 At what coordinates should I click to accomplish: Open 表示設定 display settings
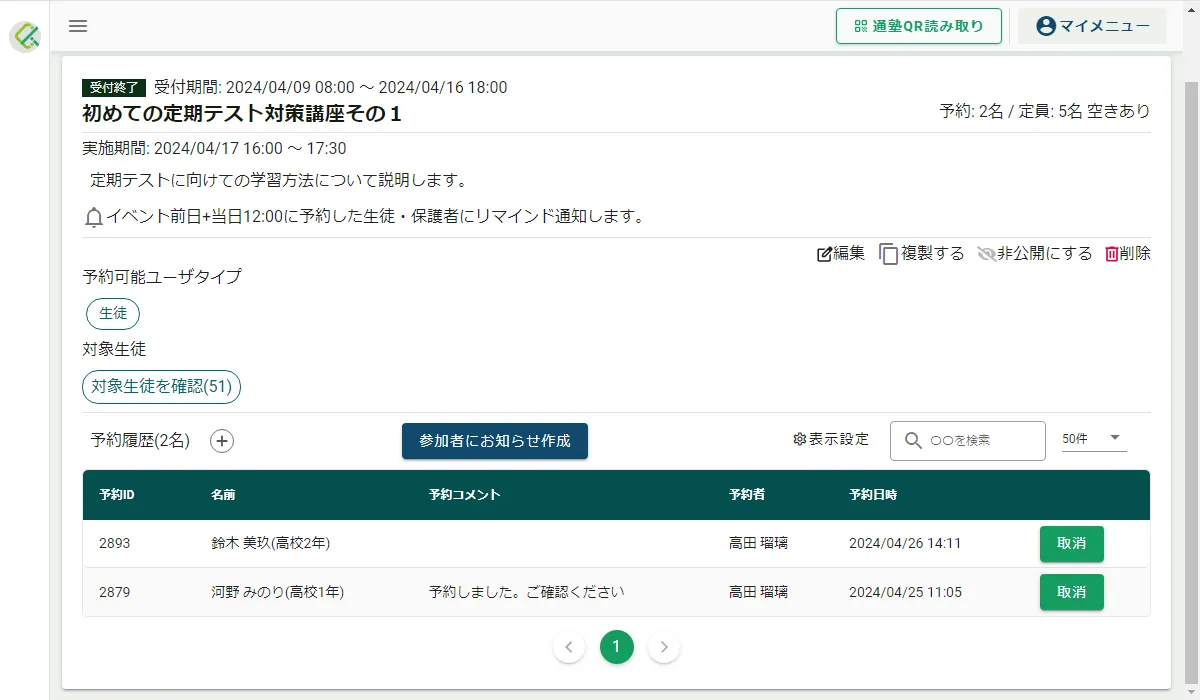[831, 440]
